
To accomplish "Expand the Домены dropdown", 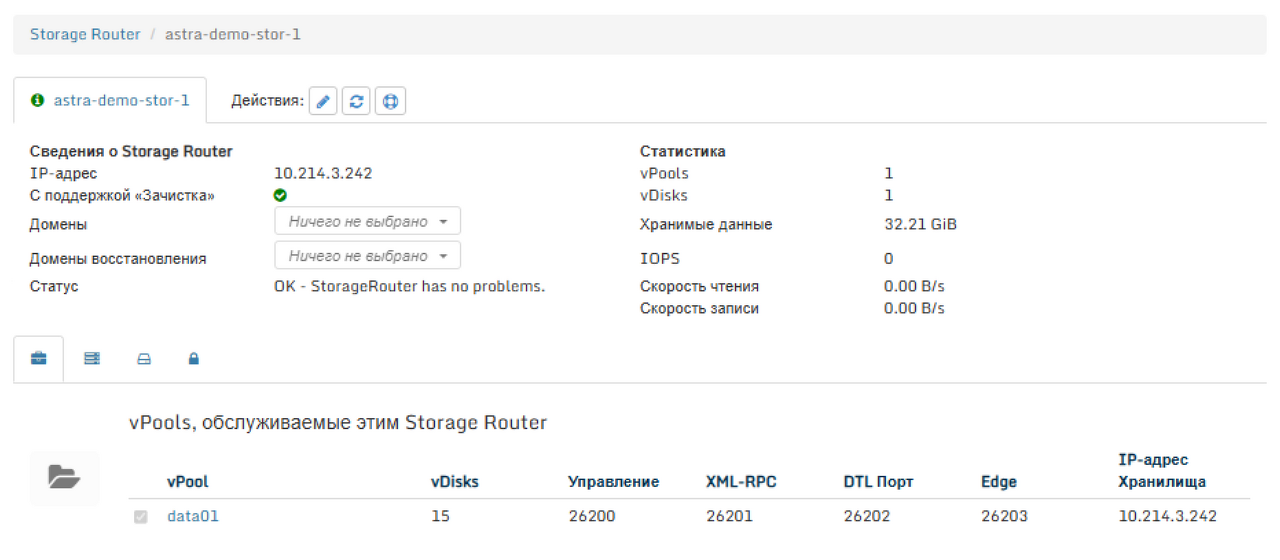I will coord(368,222).
